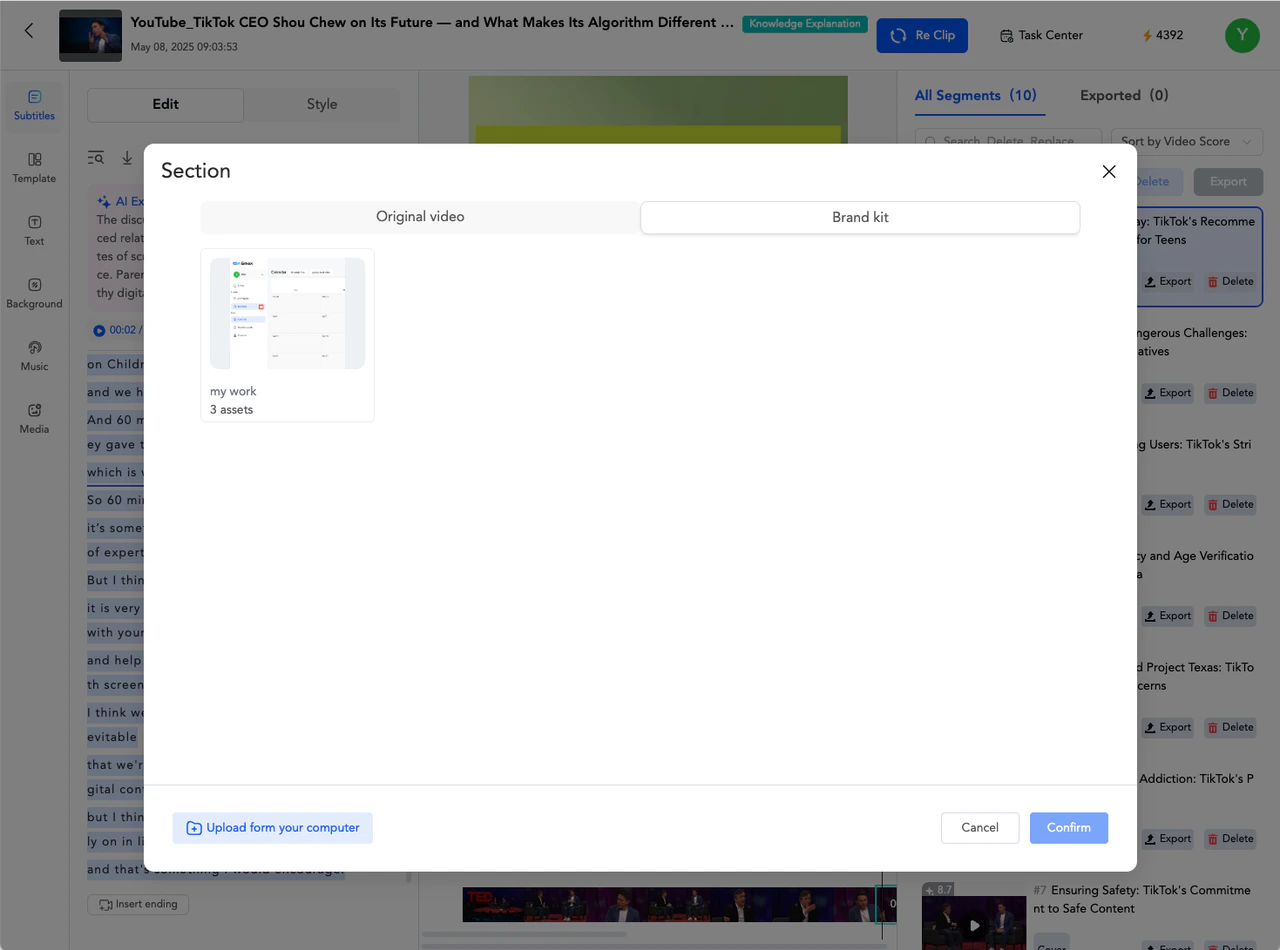Screen dimensions: 1280x950
Task: Delete the "Age Verificatio" segment
Action: pos(1230,616)
